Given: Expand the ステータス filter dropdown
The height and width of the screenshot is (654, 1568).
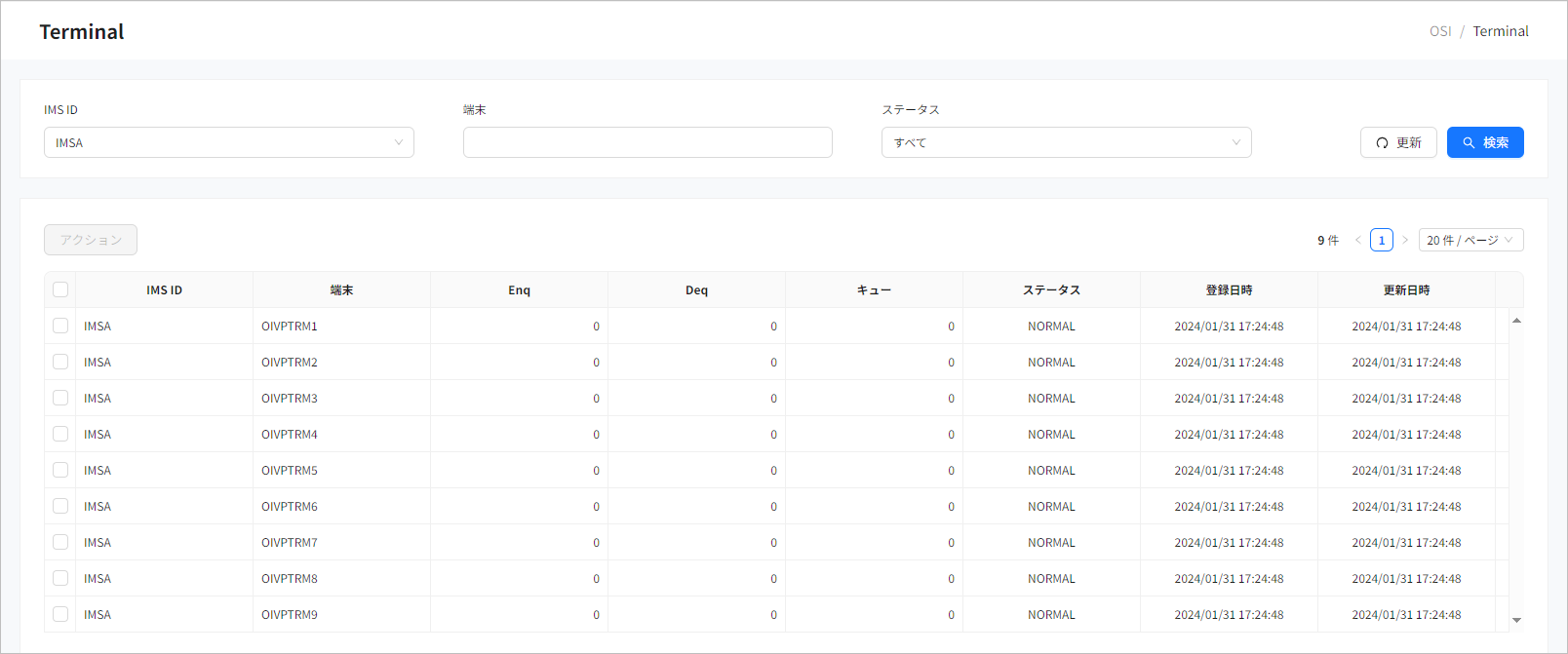Looking at the screenshot, I should (x=1066, y=142).
